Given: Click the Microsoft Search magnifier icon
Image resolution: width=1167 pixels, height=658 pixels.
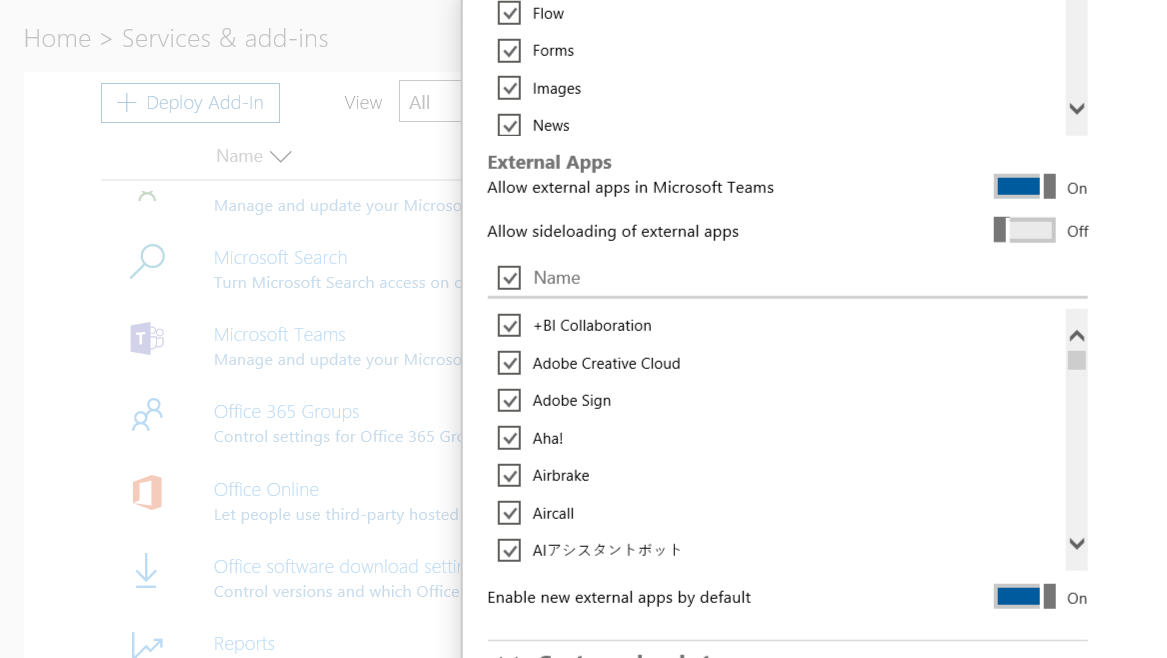Looking at the screenshot, I should [147, 262].
